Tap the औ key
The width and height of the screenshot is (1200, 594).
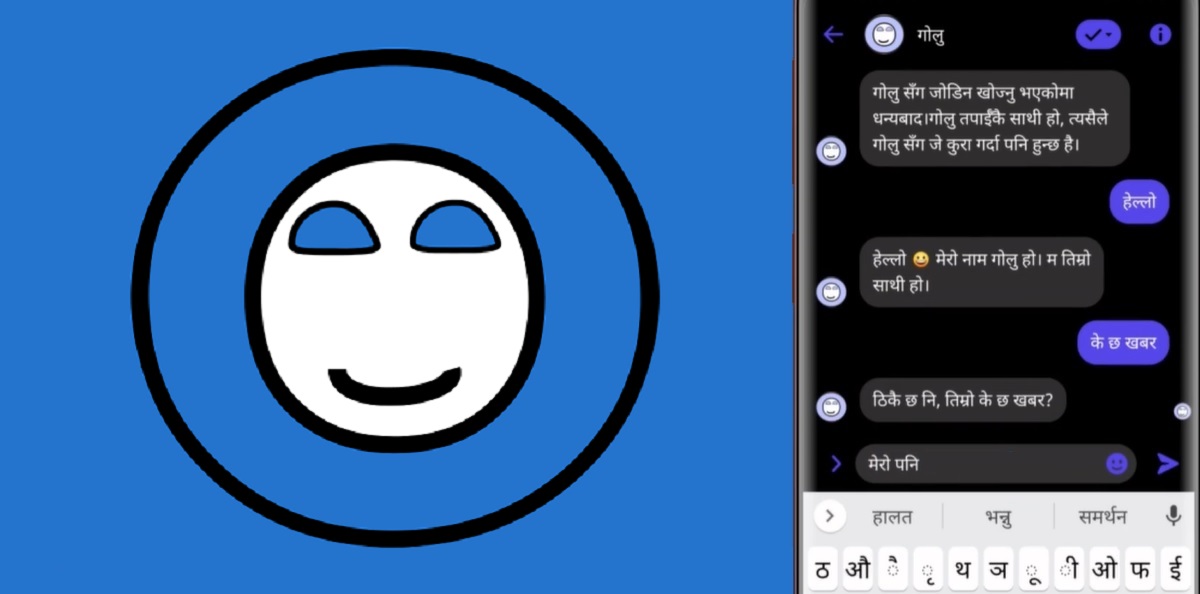857,570
